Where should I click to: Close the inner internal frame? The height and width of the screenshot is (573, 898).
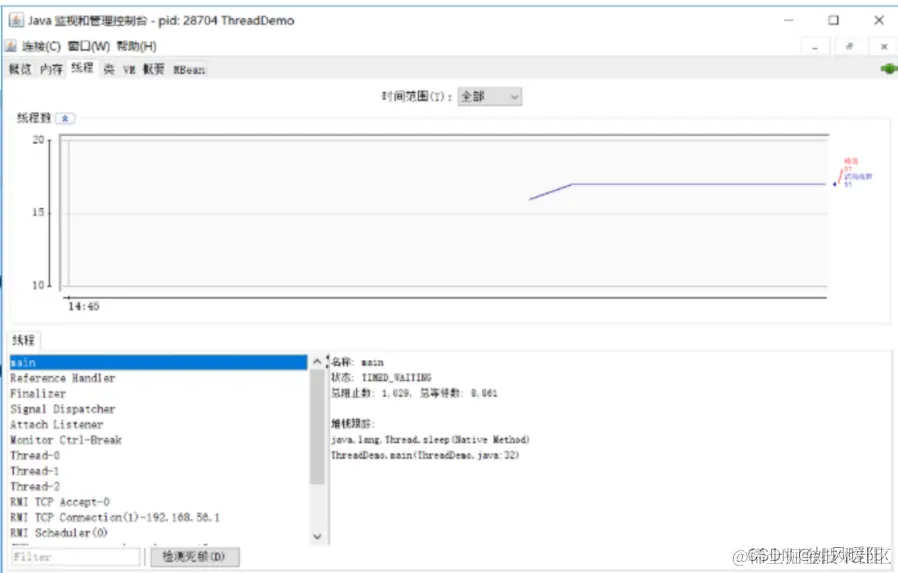pos(884,47)
